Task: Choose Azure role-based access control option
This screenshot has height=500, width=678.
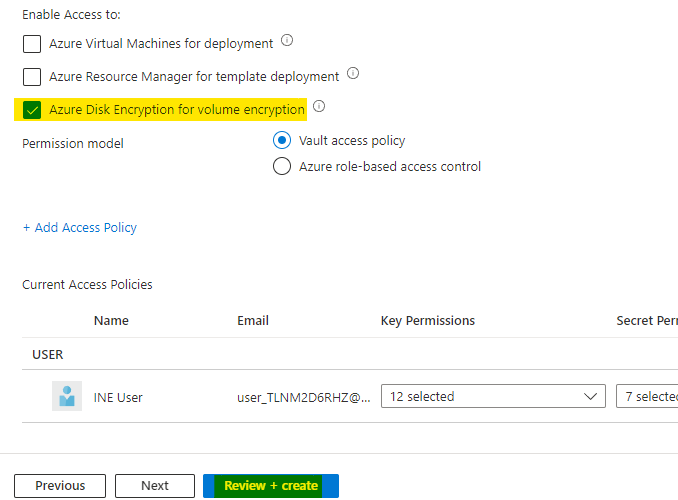Action: (282, 167)
